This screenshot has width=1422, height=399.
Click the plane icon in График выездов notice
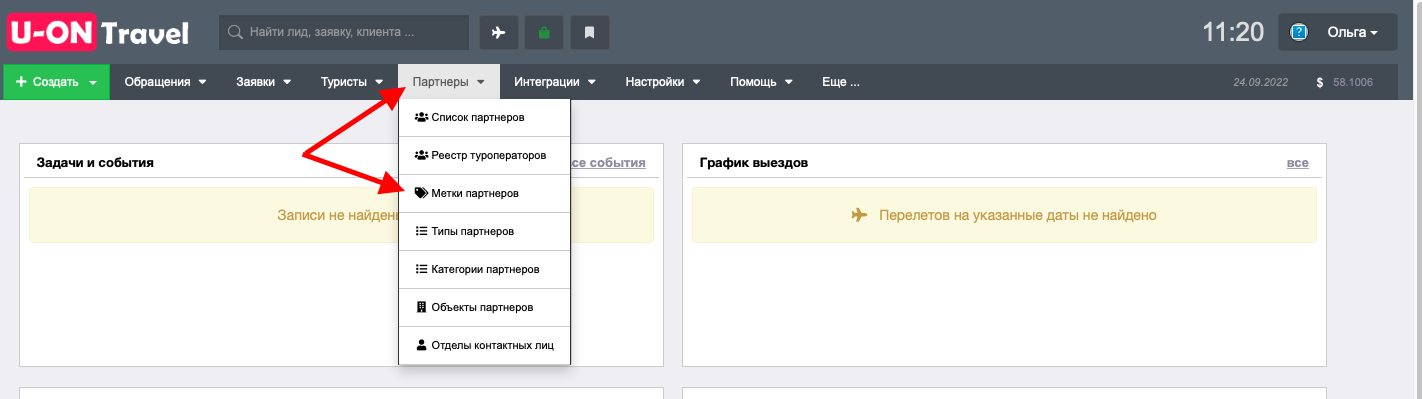coord(859,215)
